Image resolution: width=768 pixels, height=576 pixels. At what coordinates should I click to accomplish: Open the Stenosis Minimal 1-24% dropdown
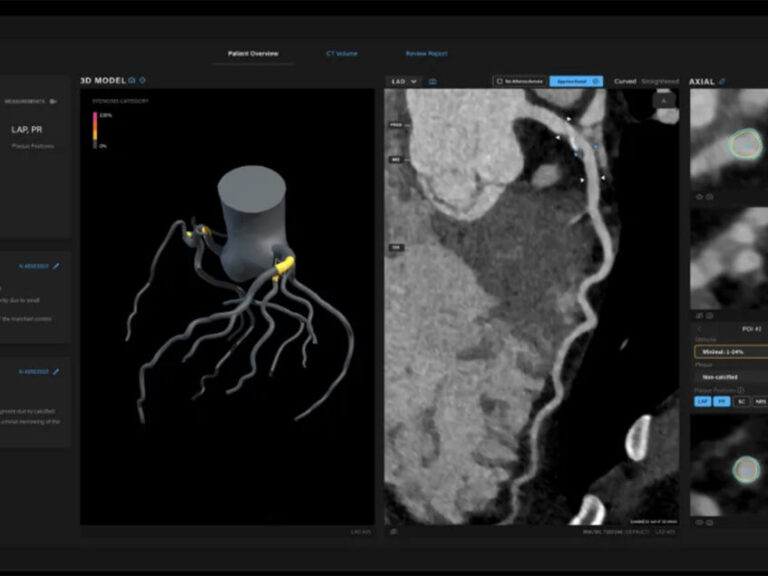click(730, 352)
